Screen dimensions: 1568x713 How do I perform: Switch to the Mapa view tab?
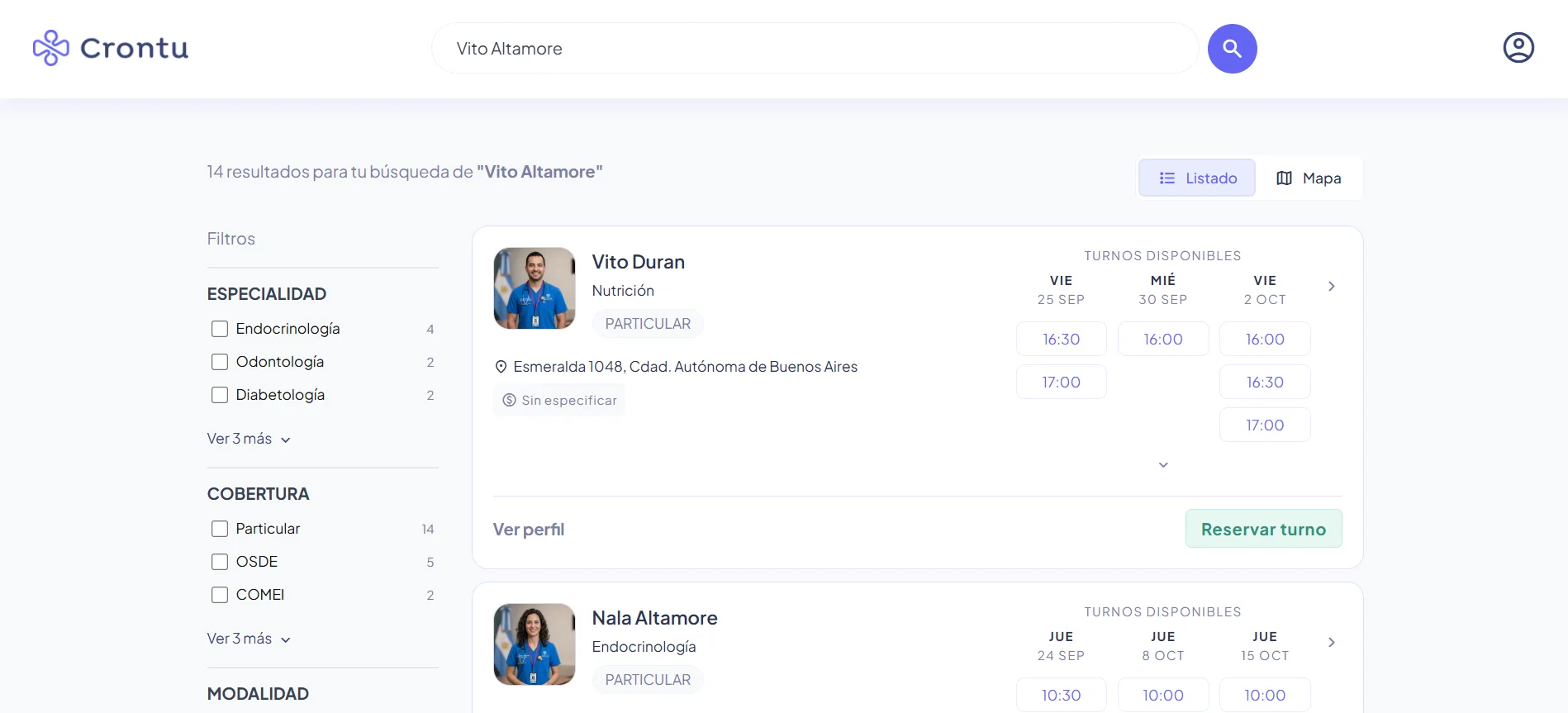point(1309,178)
